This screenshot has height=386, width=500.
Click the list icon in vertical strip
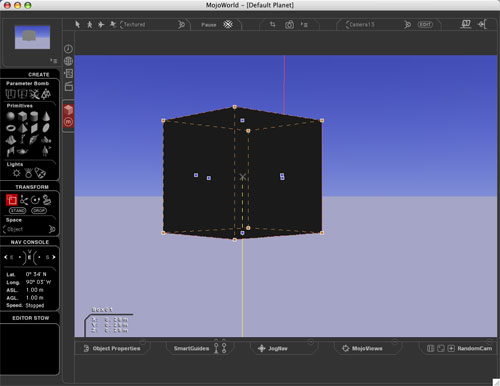click(68, 73)
